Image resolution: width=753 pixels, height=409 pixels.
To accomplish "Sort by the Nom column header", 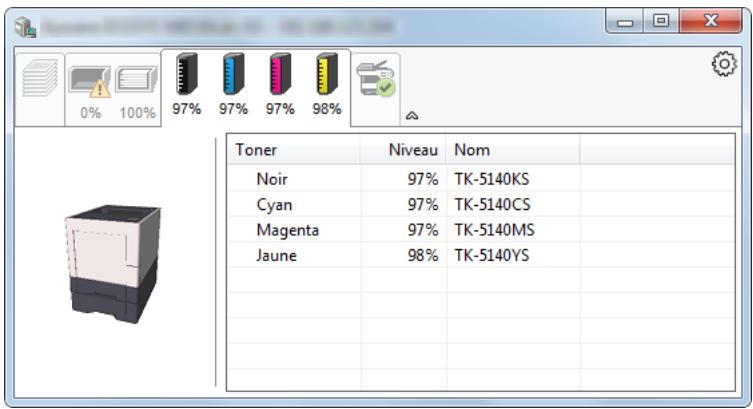I will (513, 150).
